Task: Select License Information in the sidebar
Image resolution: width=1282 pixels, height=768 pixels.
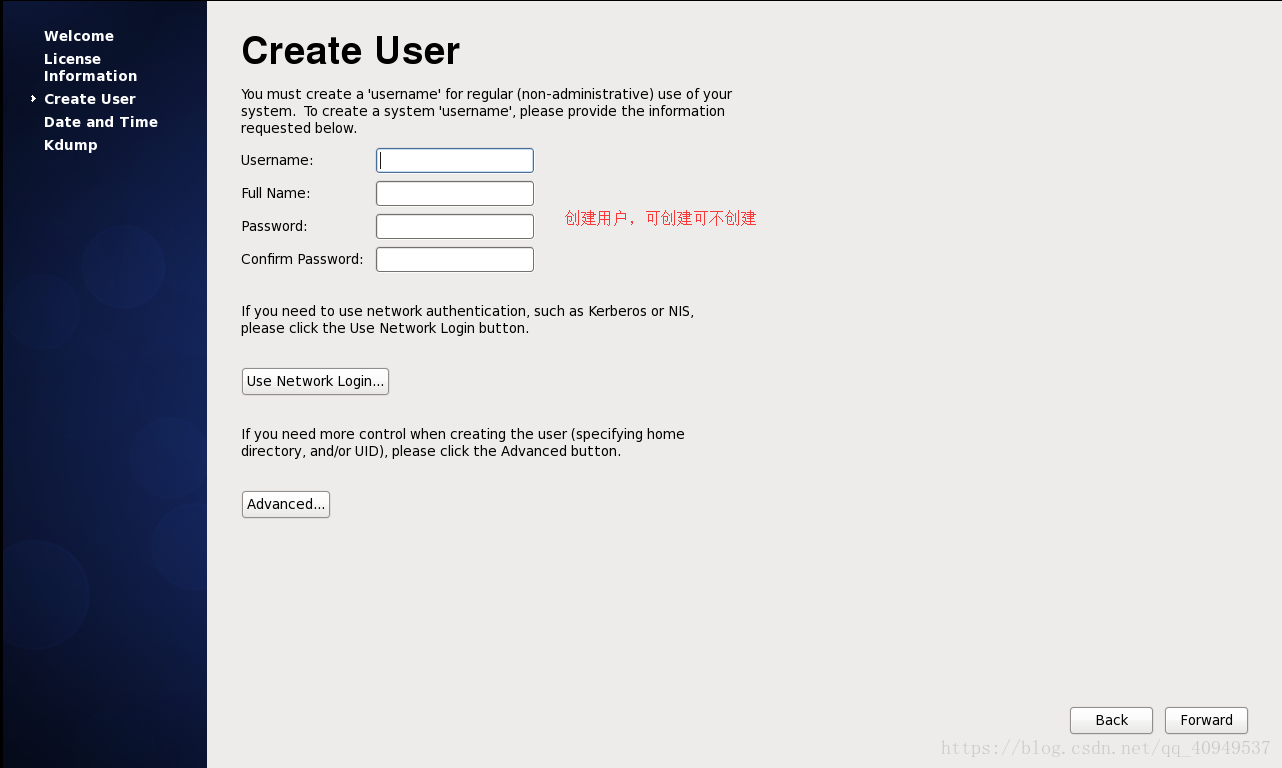Action: click(x=90, y=67)
